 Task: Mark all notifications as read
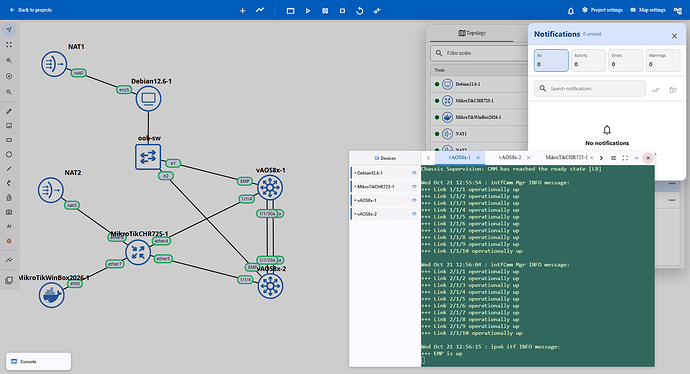(x=656, y=90)
